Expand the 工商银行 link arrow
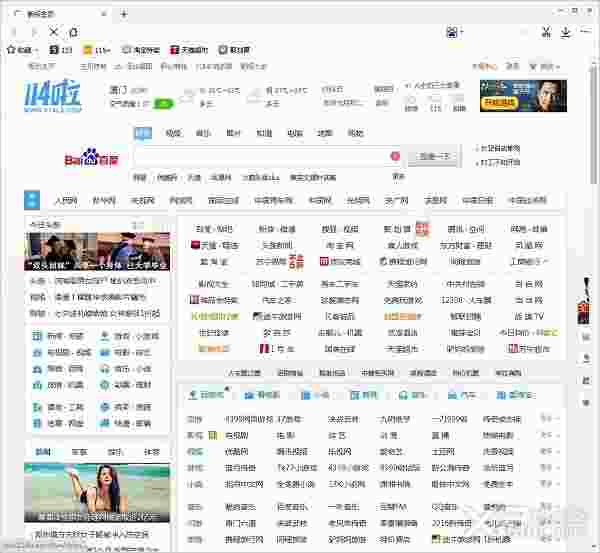This screenshot has width=600, height=553. (x=546, y=261)
